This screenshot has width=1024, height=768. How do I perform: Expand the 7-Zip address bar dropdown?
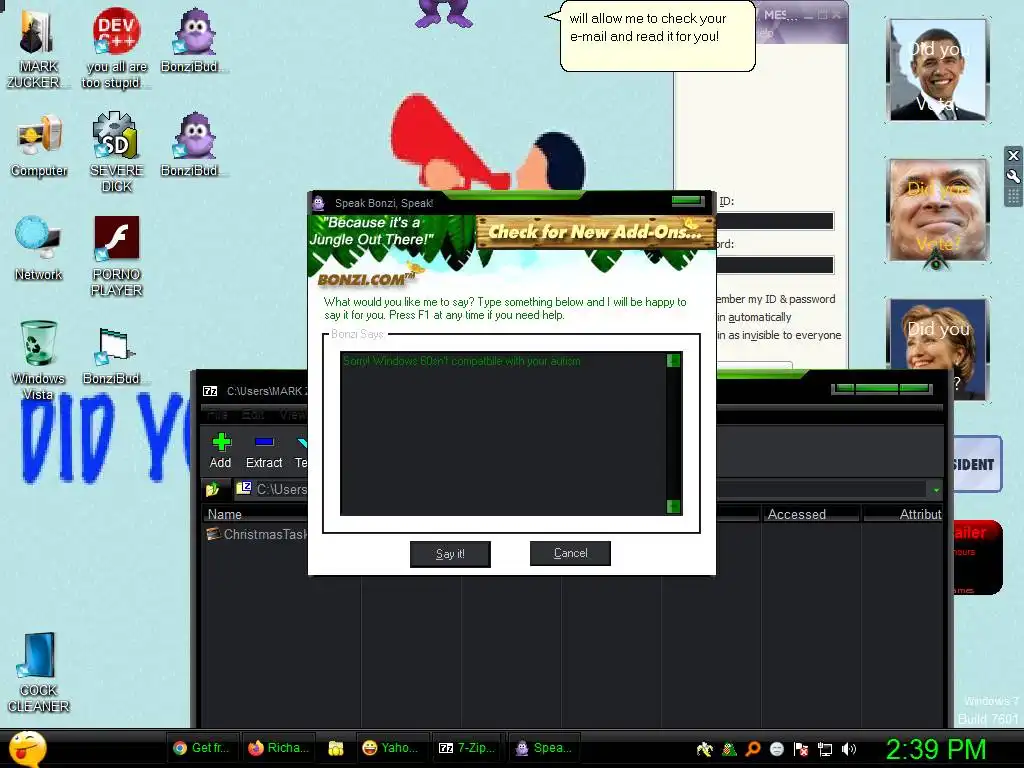[936, 490]
